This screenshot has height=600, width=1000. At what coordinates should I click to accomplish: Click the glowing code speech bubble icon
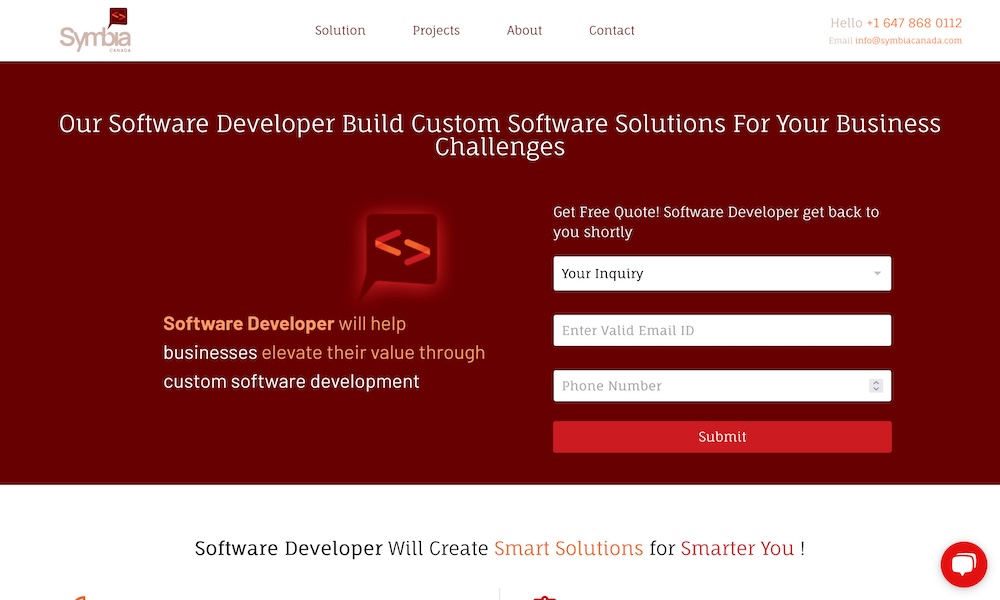[401, 250]
